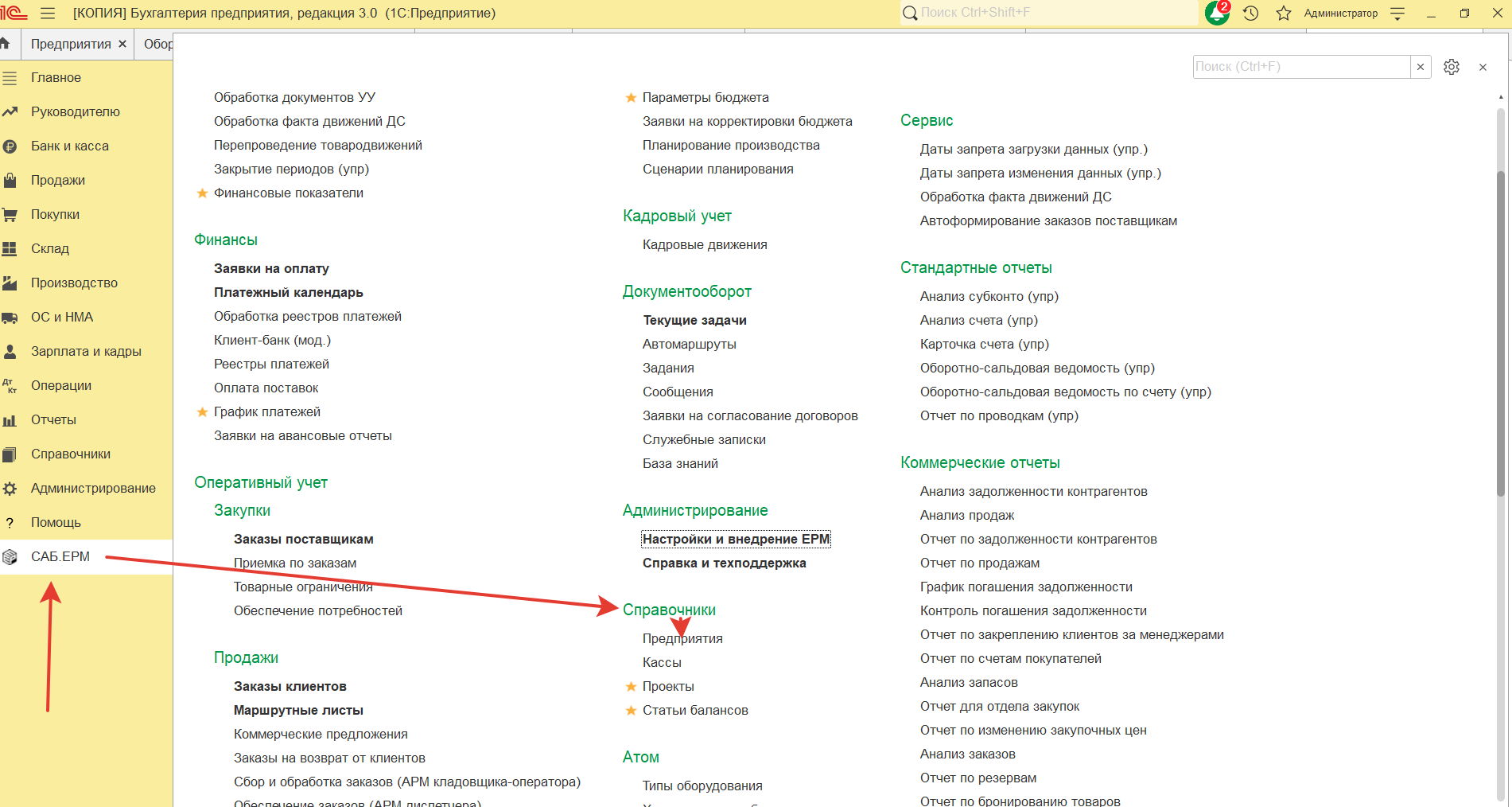This screenshot has width=1512, height=807.
Task: Open Настройки и внедрение ЕРМ
Action: pyautogui.click(x=736, y=540)
